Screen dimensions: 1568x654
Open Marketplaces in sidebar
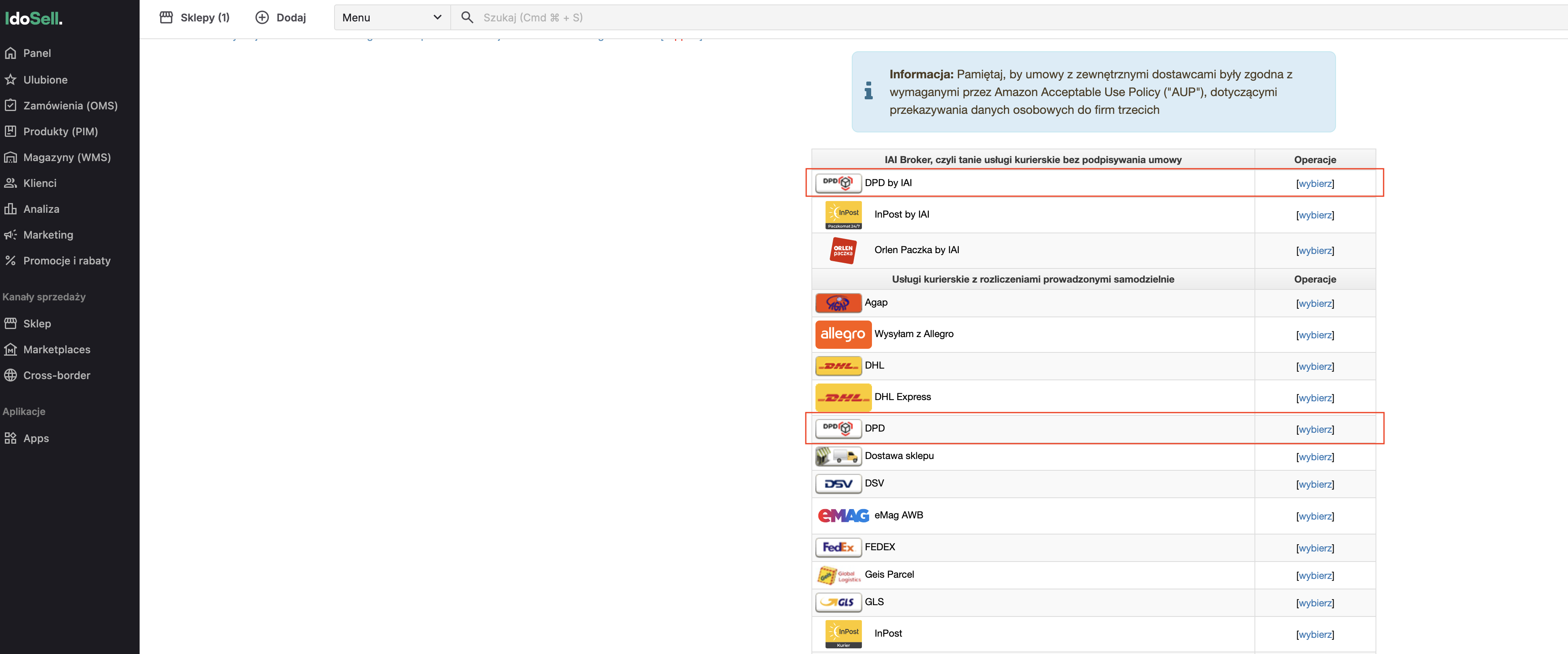56,350
